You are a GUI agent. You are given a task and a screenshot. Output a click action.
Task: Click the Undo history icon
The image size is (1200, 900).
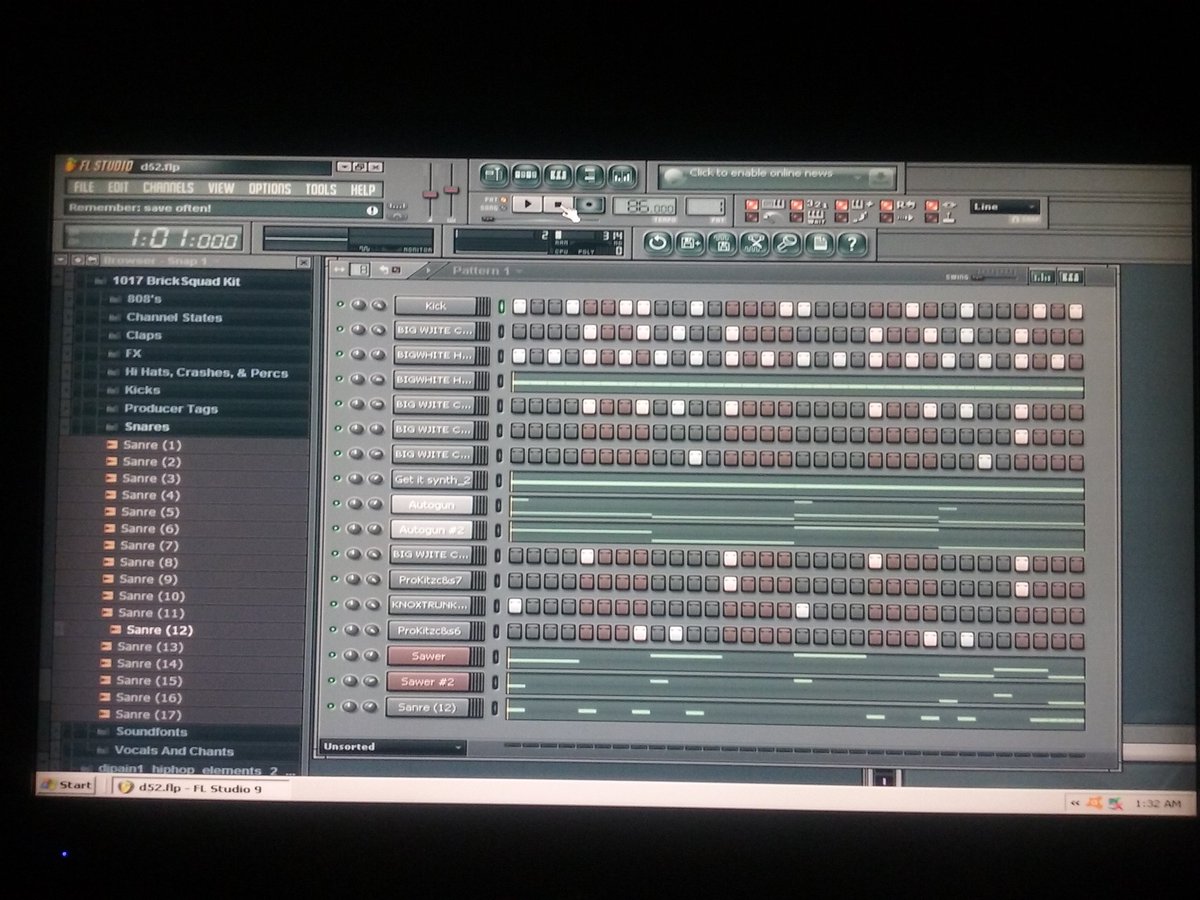click(658, 242)
